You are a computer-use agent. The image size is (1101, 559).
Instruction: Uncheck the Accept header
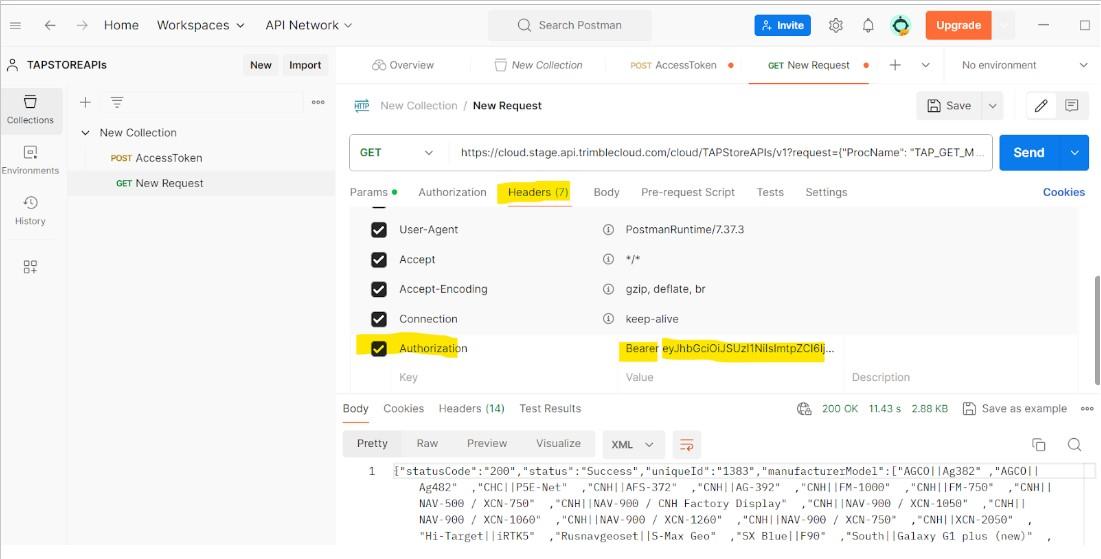[378, 259]
